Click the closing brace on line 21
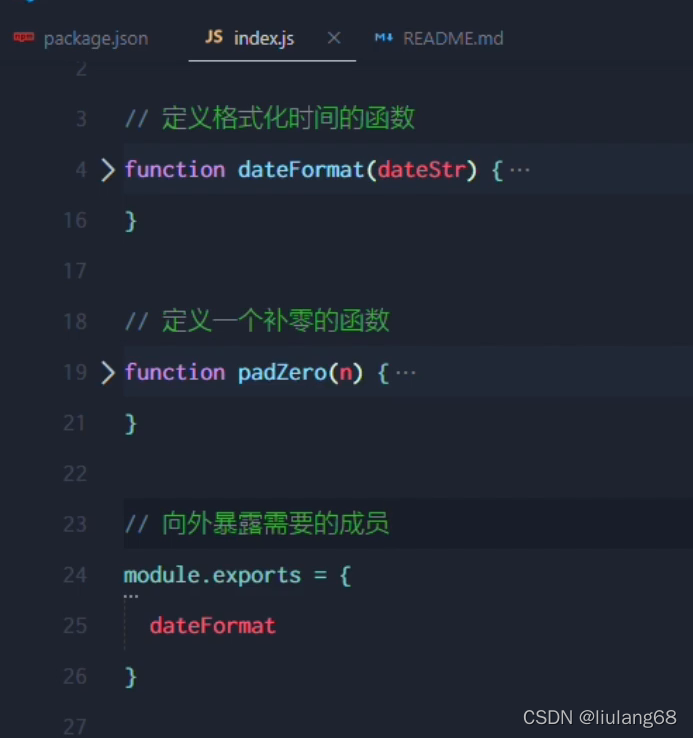The width and height of the screenshot is (693, 738). coord(130,425)
